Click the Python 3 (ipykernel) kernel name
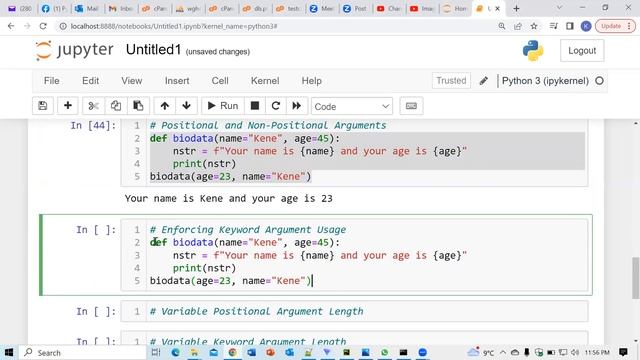 click(545, 81)
